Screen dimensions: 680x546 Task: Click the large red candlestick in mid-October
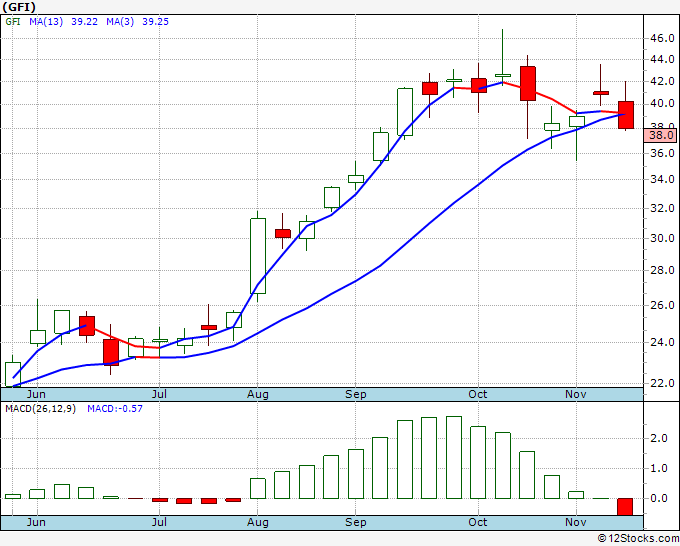click(528, 83)
